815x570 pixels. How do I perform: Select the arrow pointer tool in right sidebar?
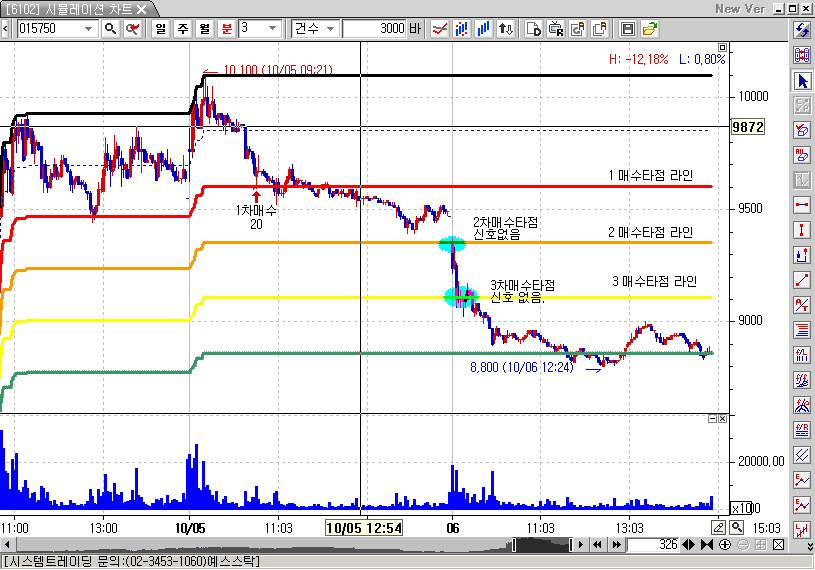click(802, 81)
